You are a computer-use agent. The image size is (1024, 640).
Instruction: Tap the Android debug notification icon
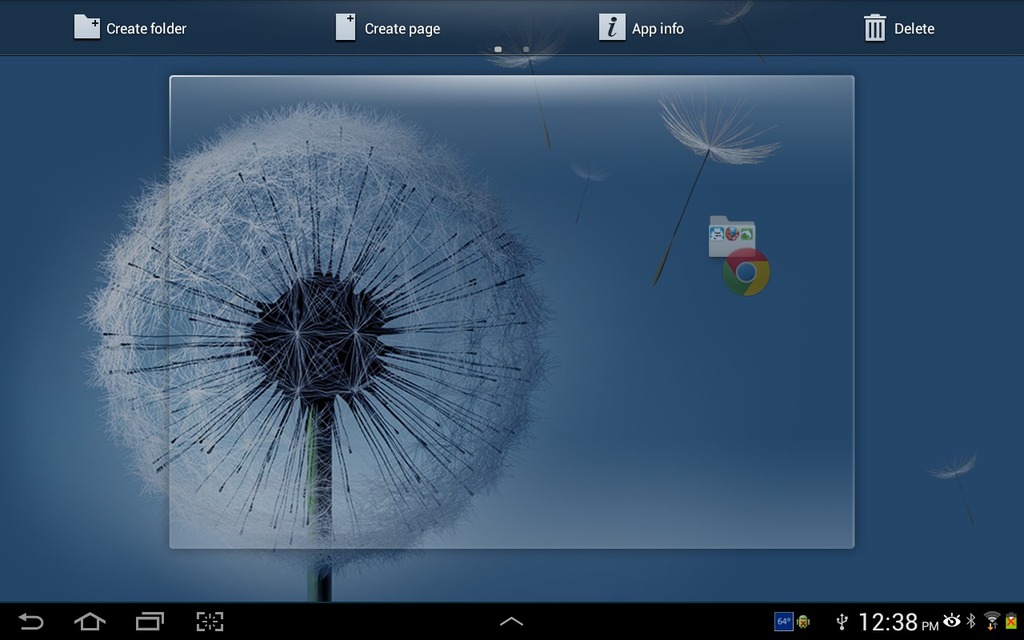(x=804, y=622)
